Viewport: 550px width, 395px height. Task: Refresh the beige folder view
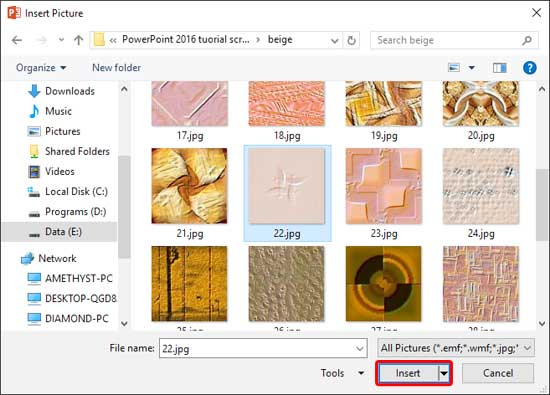coord(351,40)
